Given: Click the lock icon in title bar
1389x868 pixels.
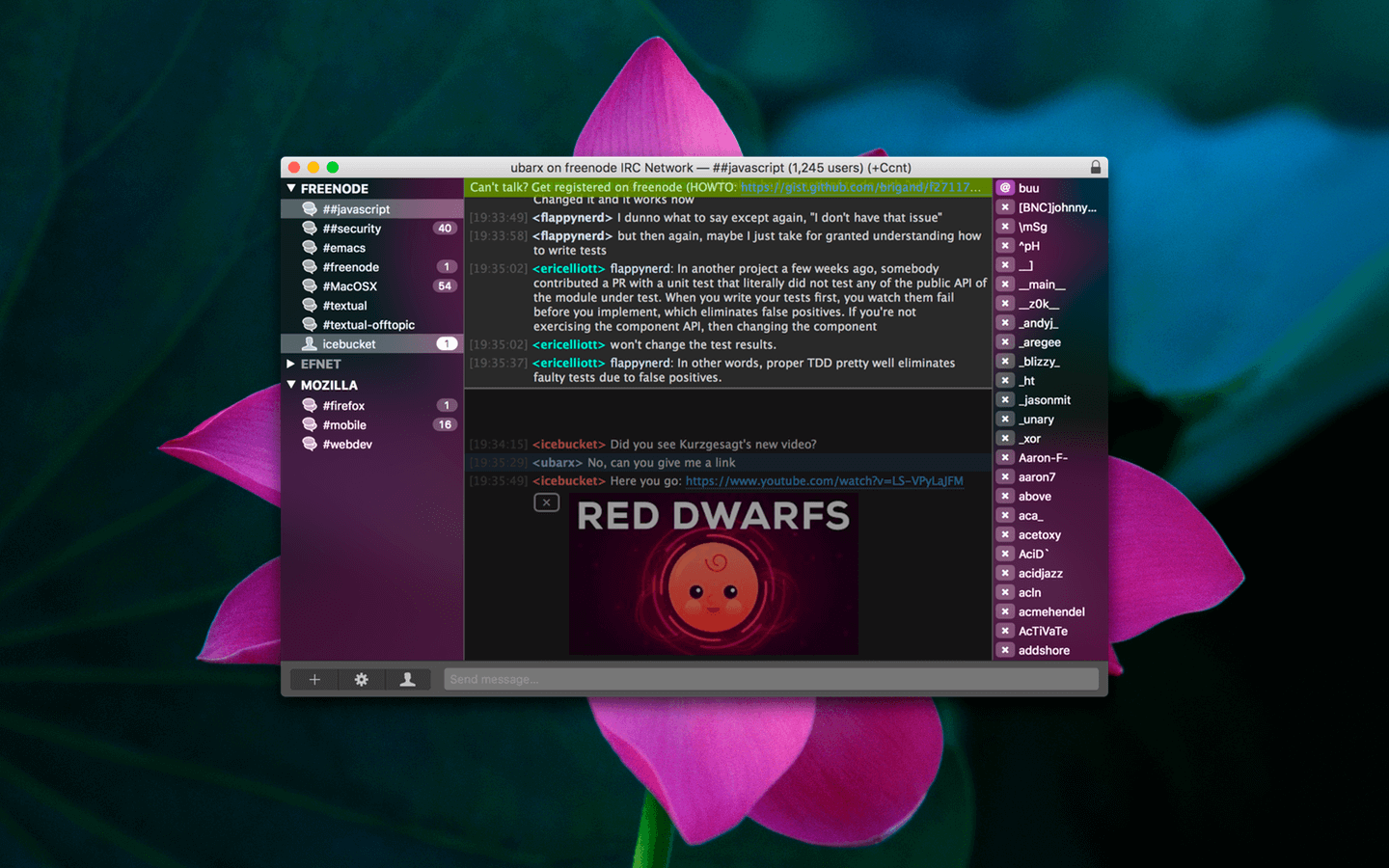Looking at the screenshot, I should point(1095,168).
